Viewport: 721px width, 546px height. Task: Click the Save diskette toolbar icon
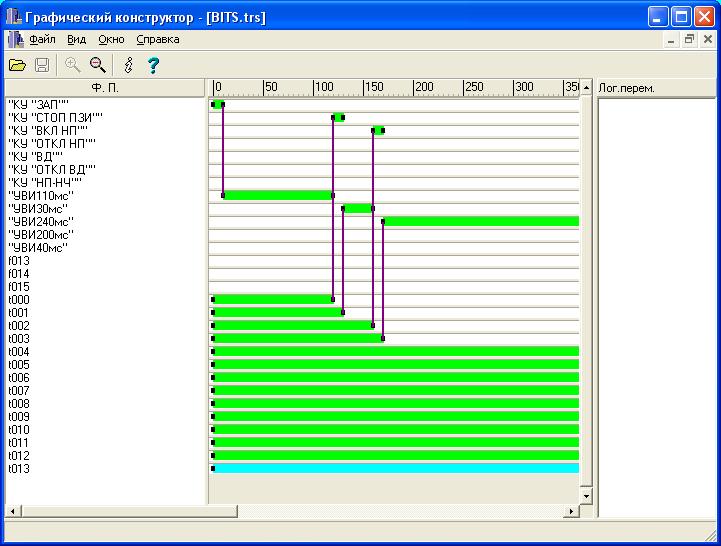point(42,65)
